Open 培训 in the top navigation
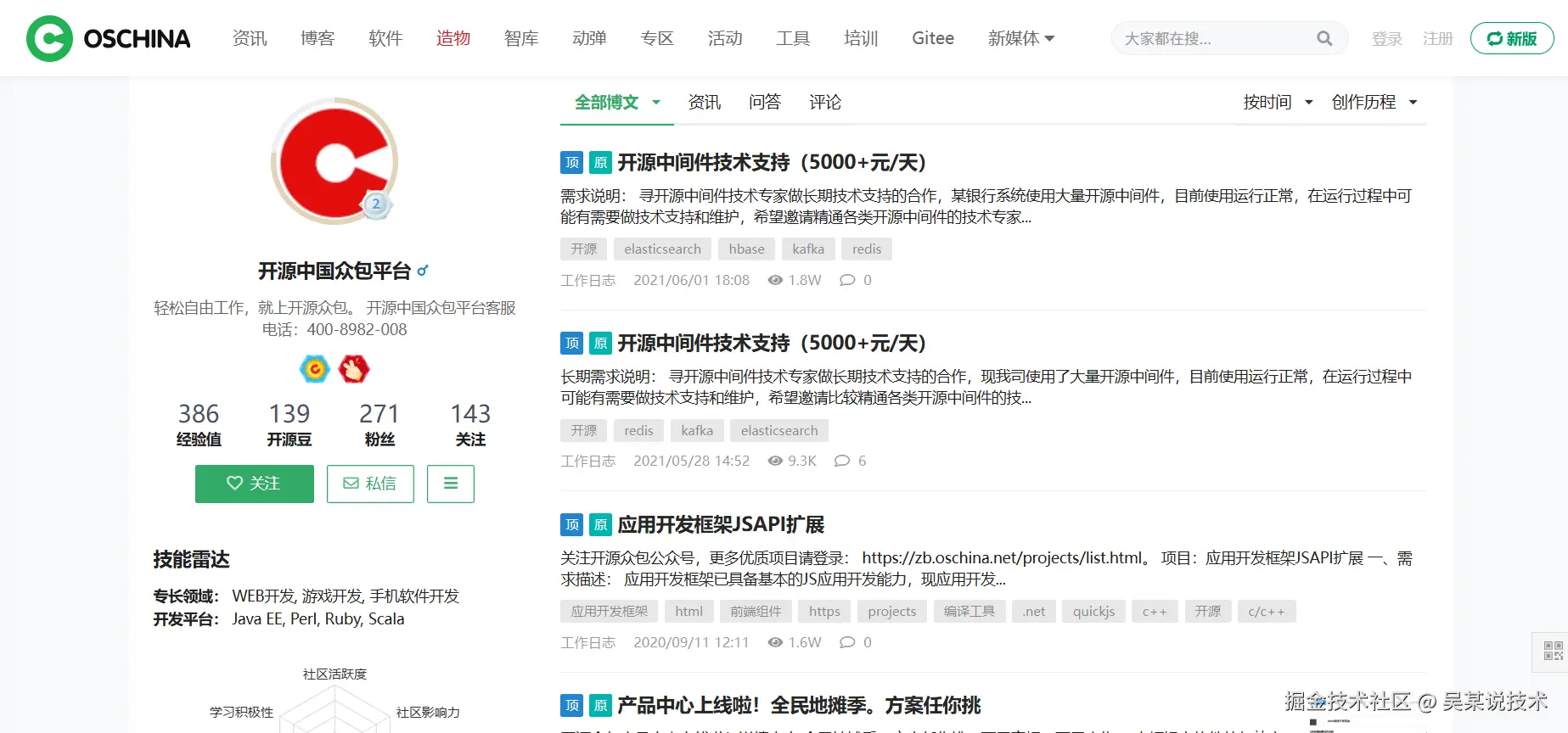Viewport: 1568px width, 733px height. [x=861, y=38]
